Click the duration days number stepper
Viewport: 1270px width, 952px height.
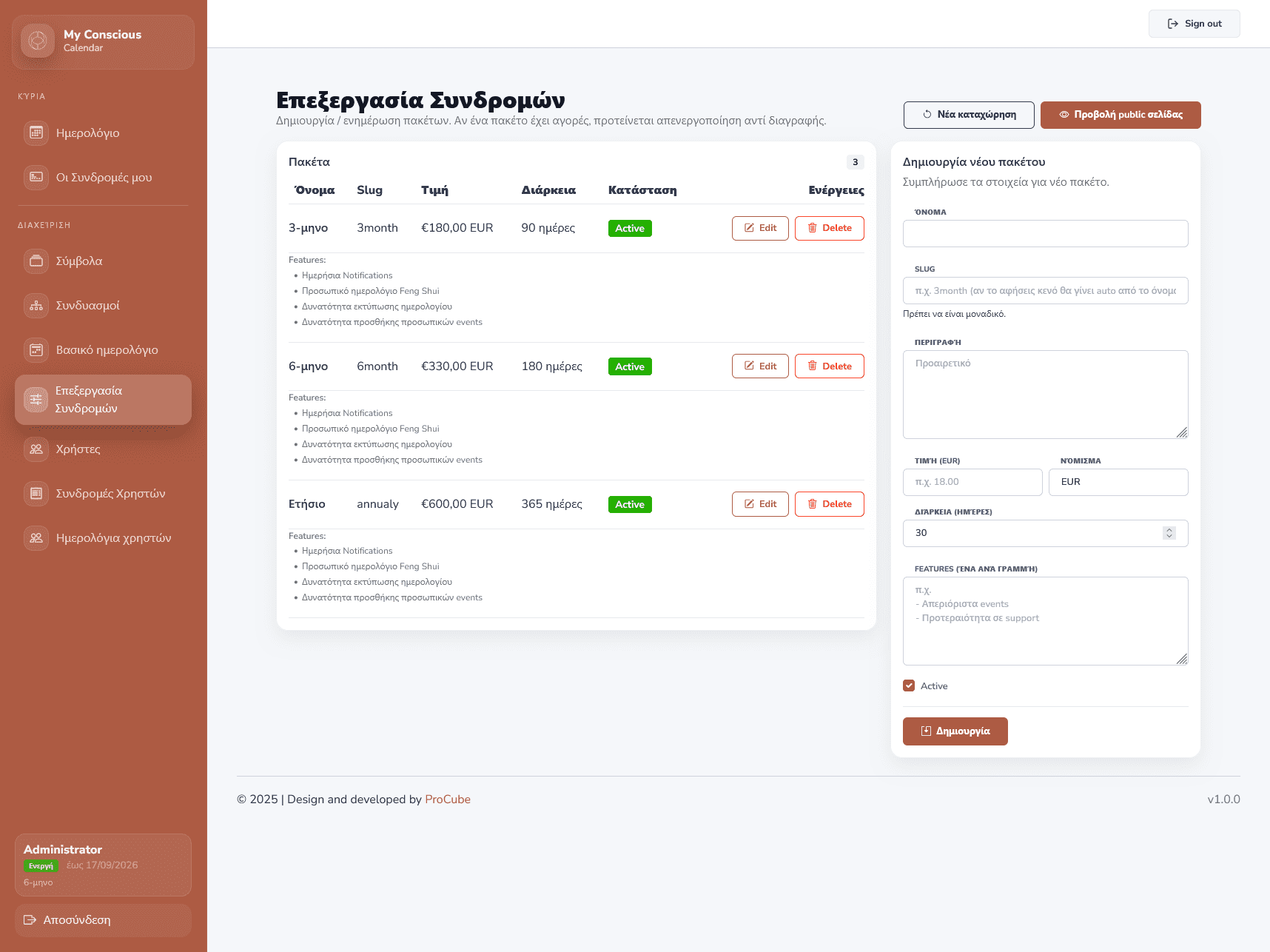tap(1169, 533)
